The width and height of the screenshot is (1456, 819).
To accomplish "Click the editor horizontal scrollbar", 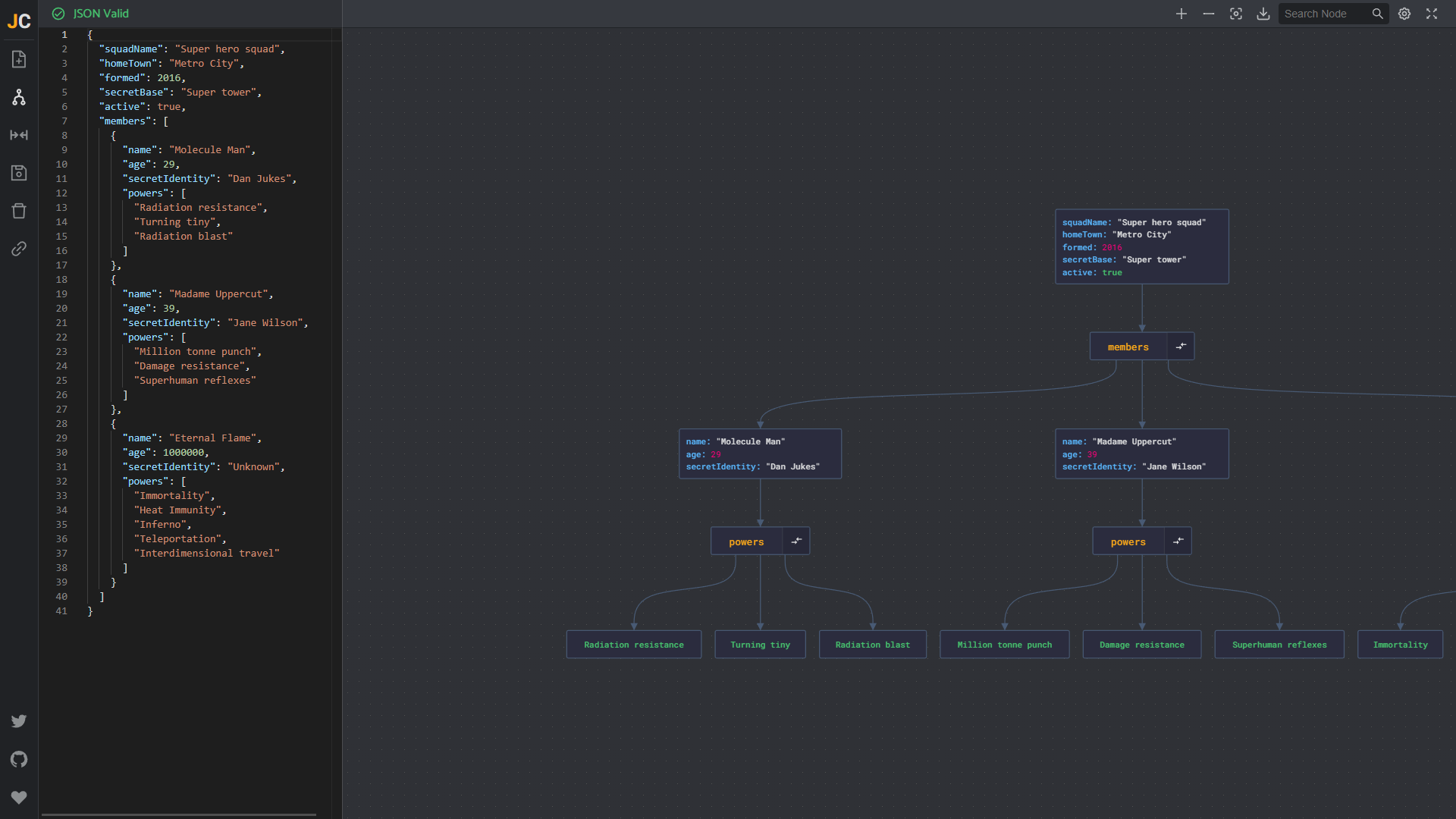I will pos(179,814).
